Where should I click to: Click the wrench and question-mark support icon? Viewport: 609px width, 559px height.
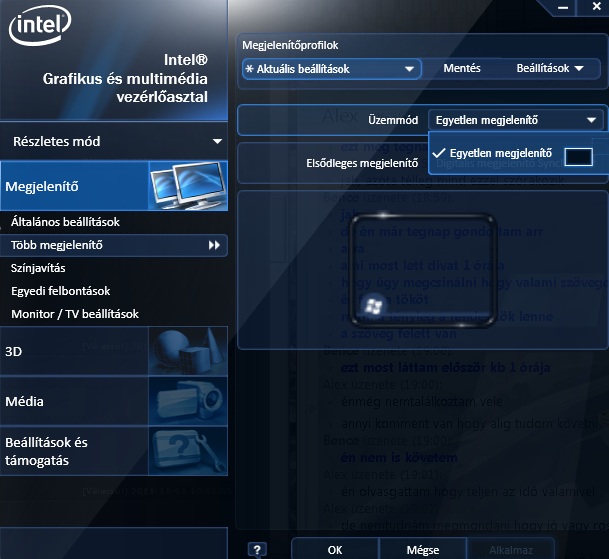188,451
